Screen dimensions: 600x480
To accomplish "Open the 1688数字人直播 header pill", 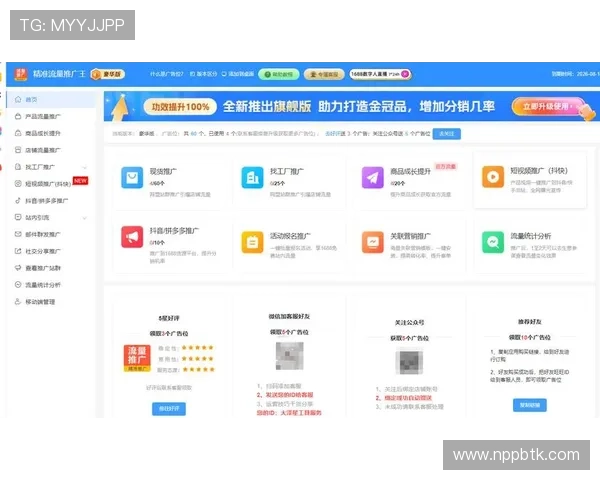I will coord(380,74).
